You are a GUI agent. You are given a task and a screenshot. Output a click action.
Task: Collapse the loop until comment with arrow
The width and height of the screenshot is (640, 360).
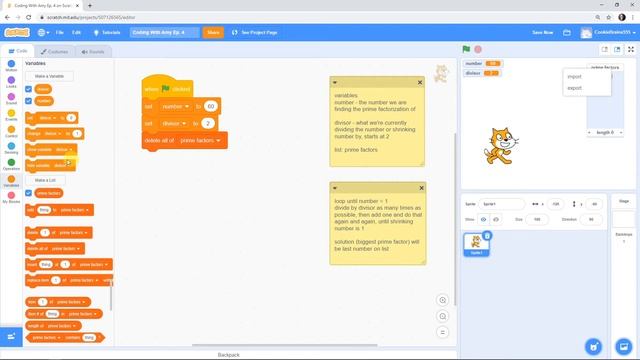tap(335, 188)
